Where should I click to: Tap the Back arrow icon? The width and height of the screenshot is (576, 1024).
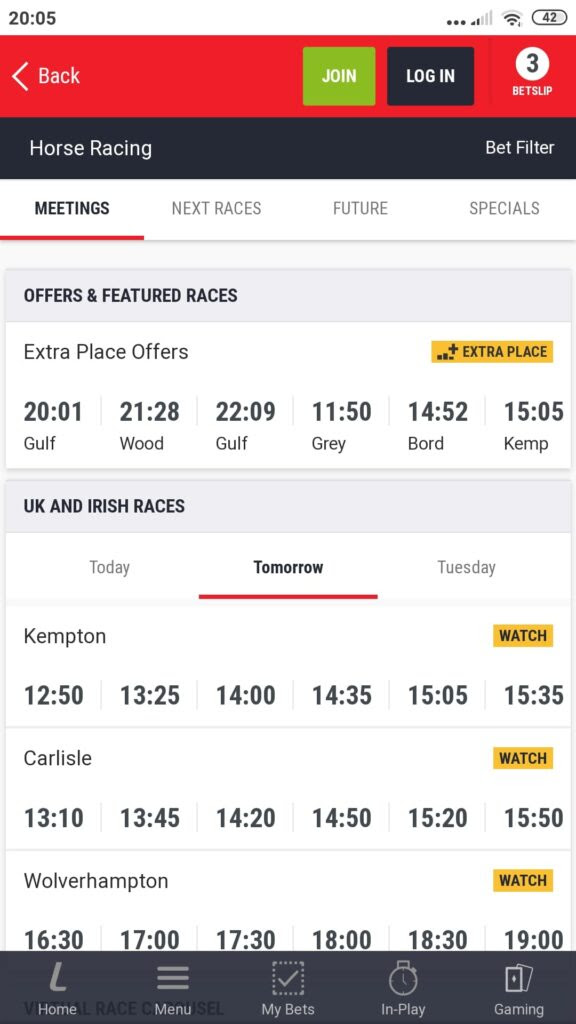coord(20,76)
